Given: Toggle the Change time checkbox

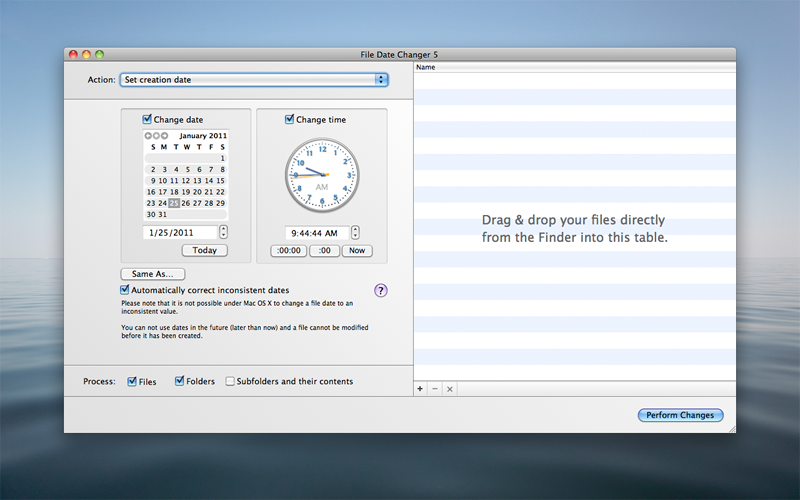Looking at the screenshot, I should pyautogui.click(x=289, y=119).
